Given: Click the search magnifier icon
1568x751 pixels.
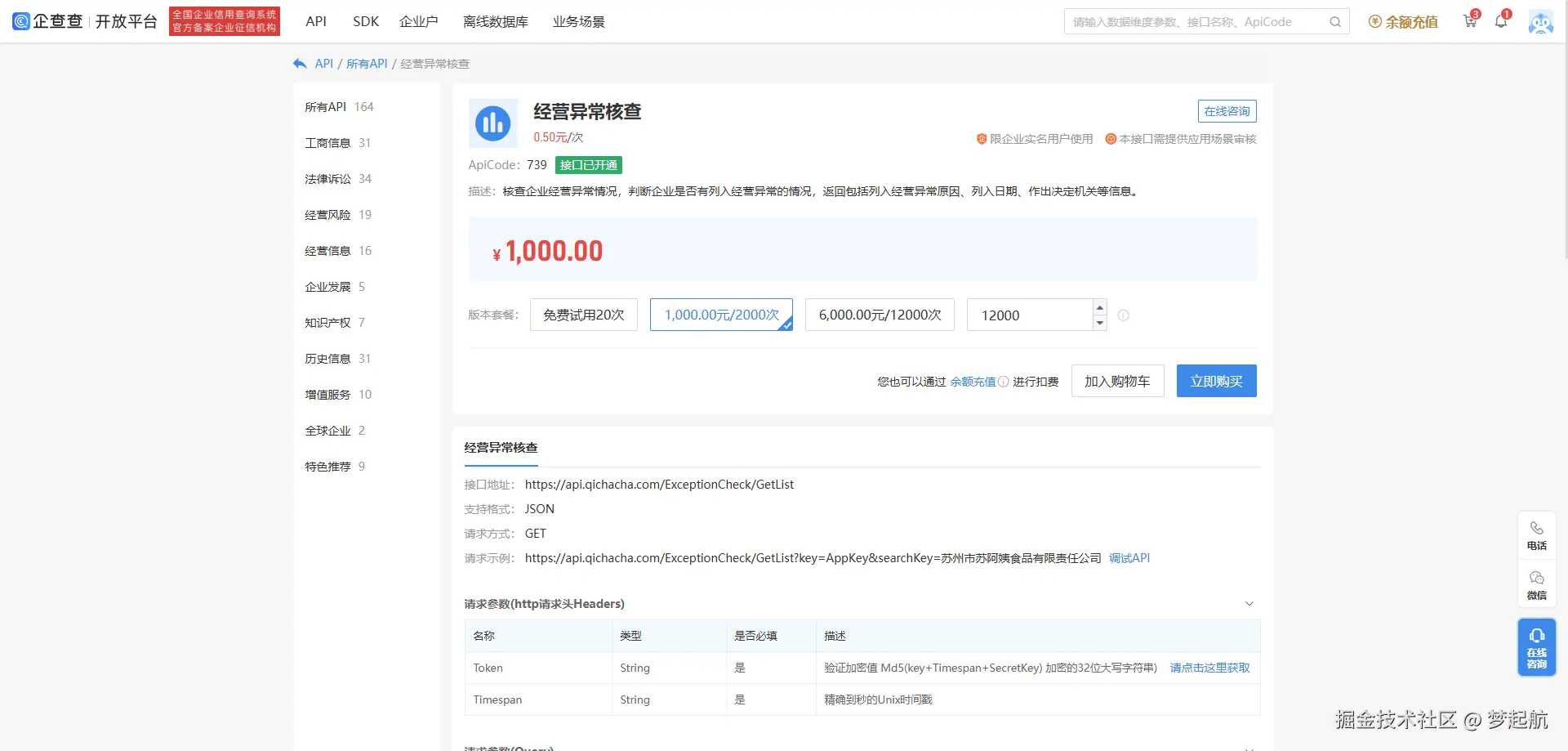Looking at the screenshot, I should (x=1335, y=22).
